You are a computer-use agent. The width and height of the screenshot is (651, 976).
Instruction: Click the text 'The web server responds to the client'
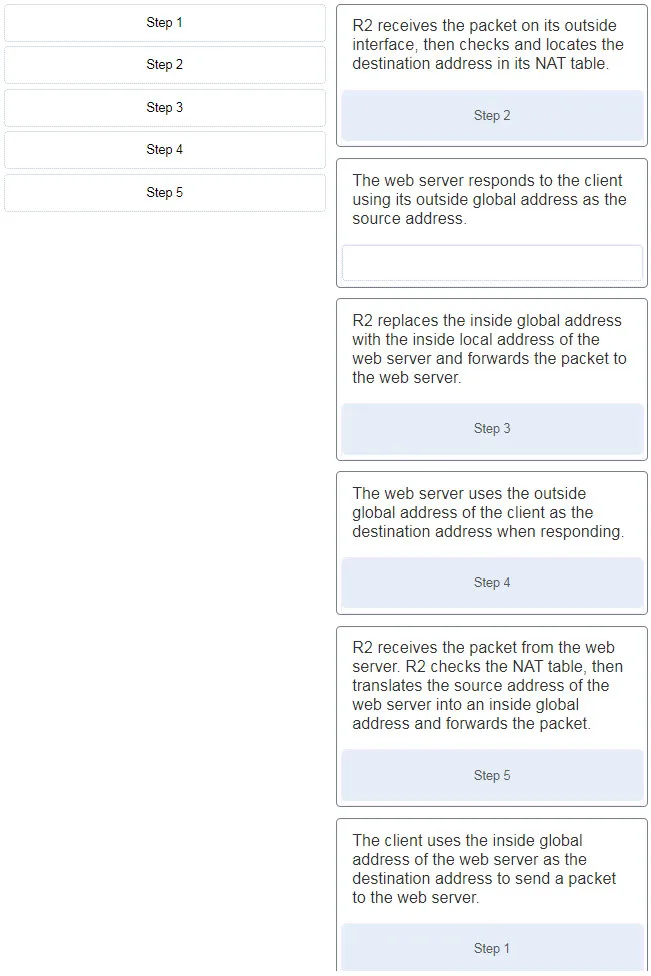(487, 181)
